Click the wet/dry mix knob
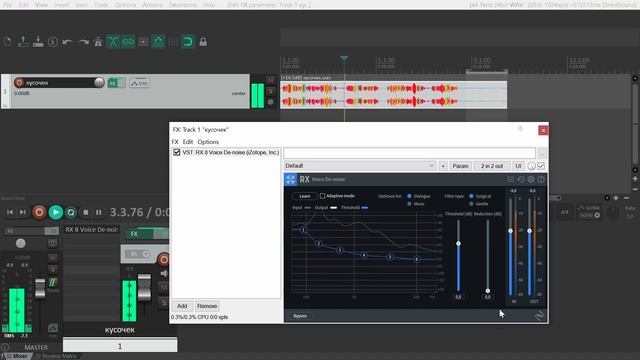Image resolution: width=640 pixels, height=360 pixels. coord(531,166)
